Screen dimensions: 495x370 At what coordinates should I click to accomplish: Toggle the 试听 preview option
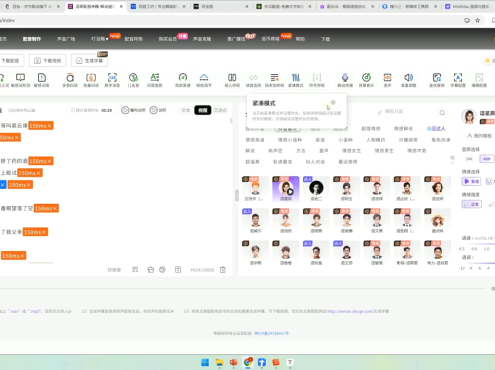(158, 110)
